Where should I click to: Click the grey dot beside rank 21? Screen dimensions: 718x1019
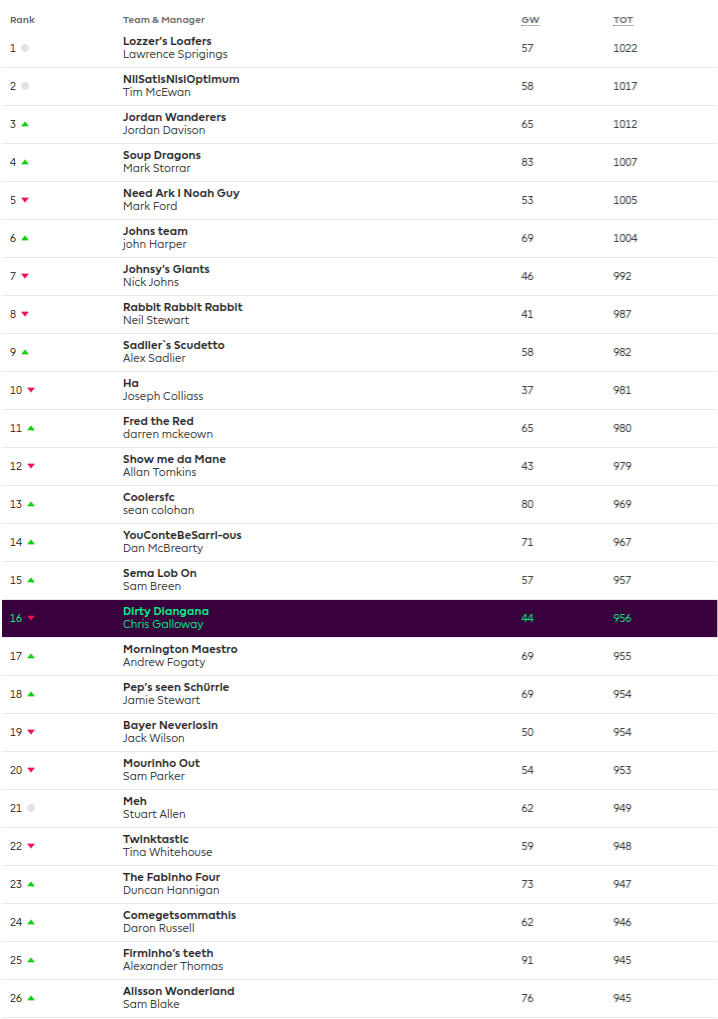(x=31, y=808)
